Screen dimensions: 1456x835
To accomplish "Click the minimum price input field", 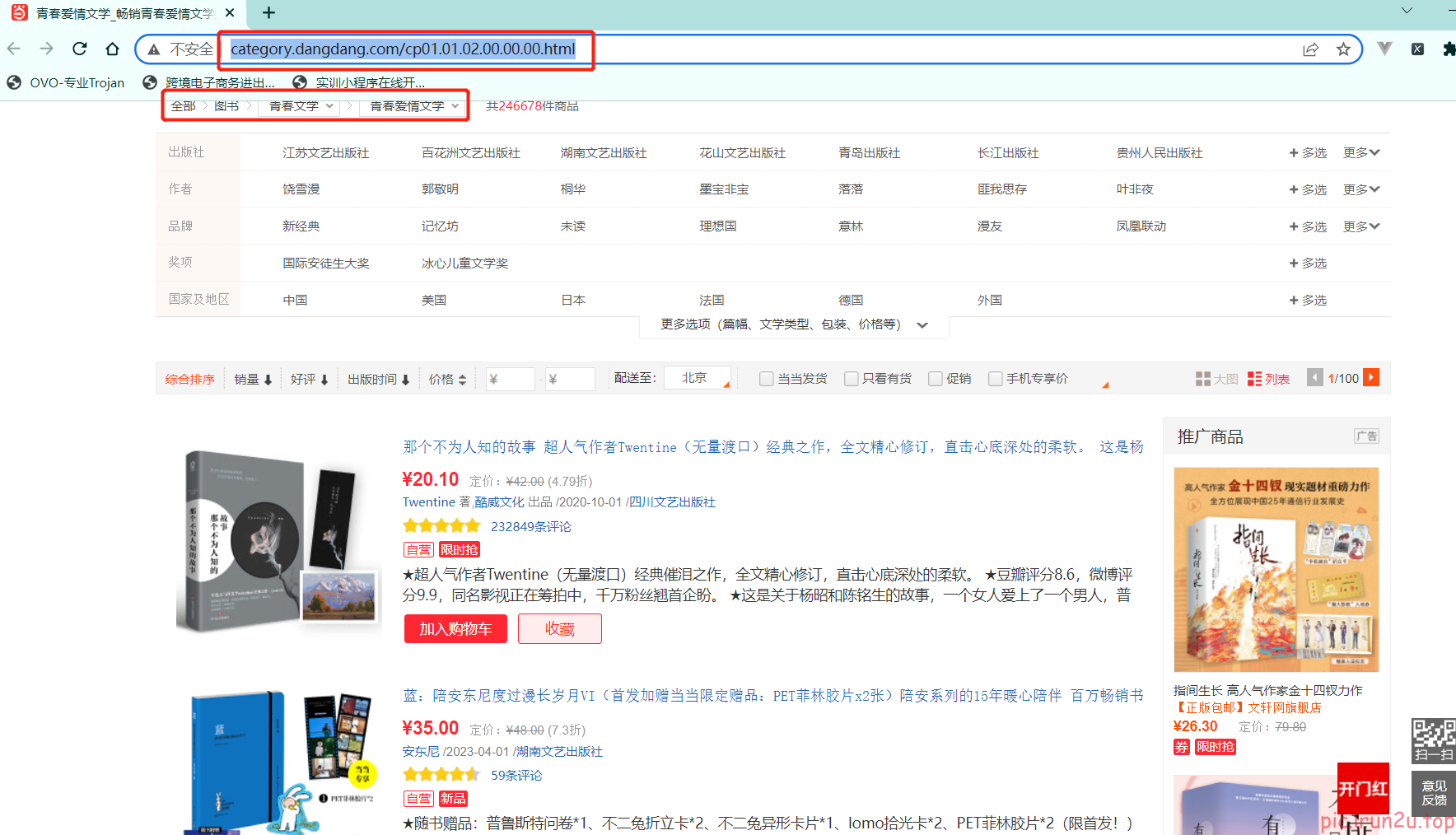I will (510, 380).
